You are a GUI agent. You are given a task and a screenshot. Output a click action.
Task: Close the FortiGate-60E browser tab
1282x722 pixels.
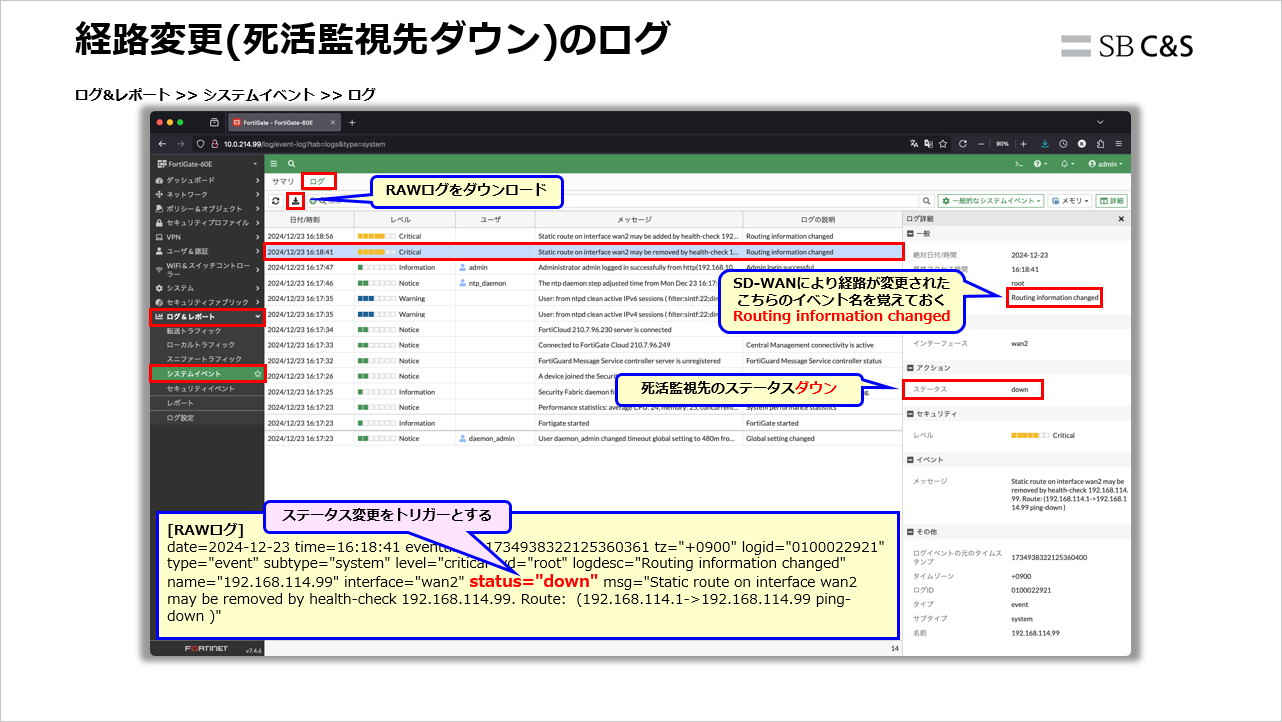[333, 122]
